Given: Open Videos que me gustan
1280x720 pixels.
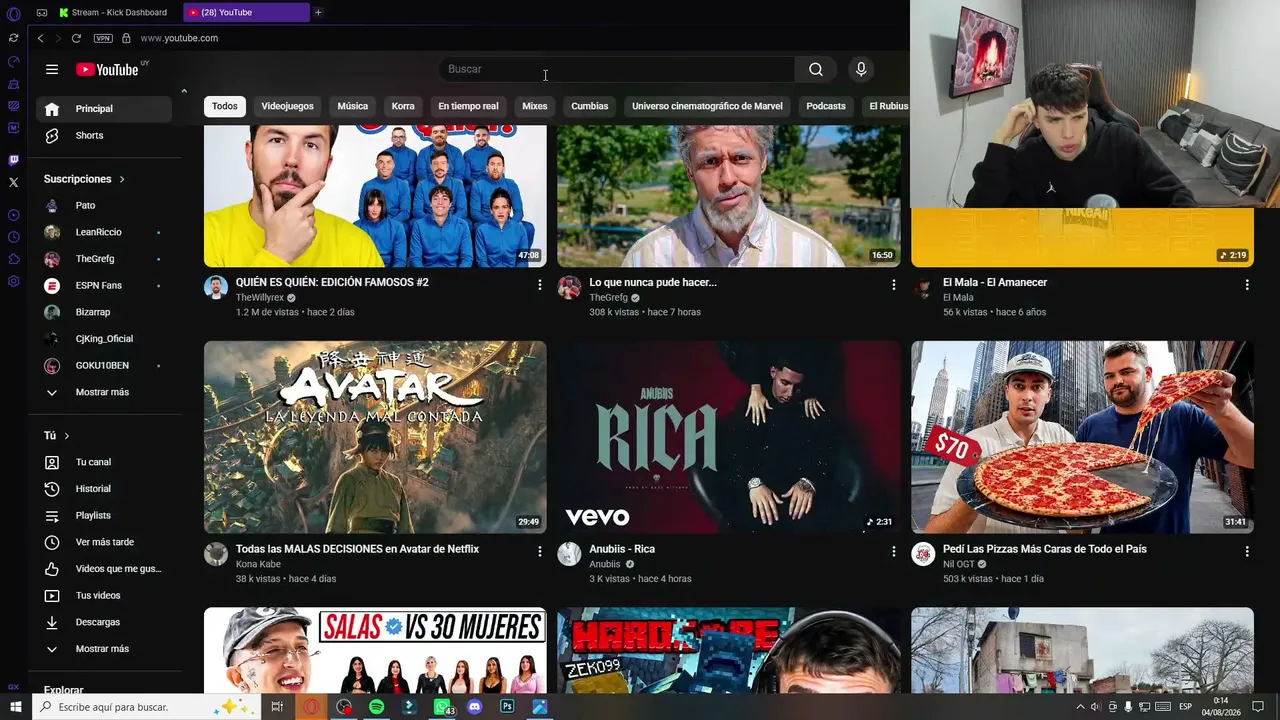Looking at the screenshot, I should tap(104, 569).
